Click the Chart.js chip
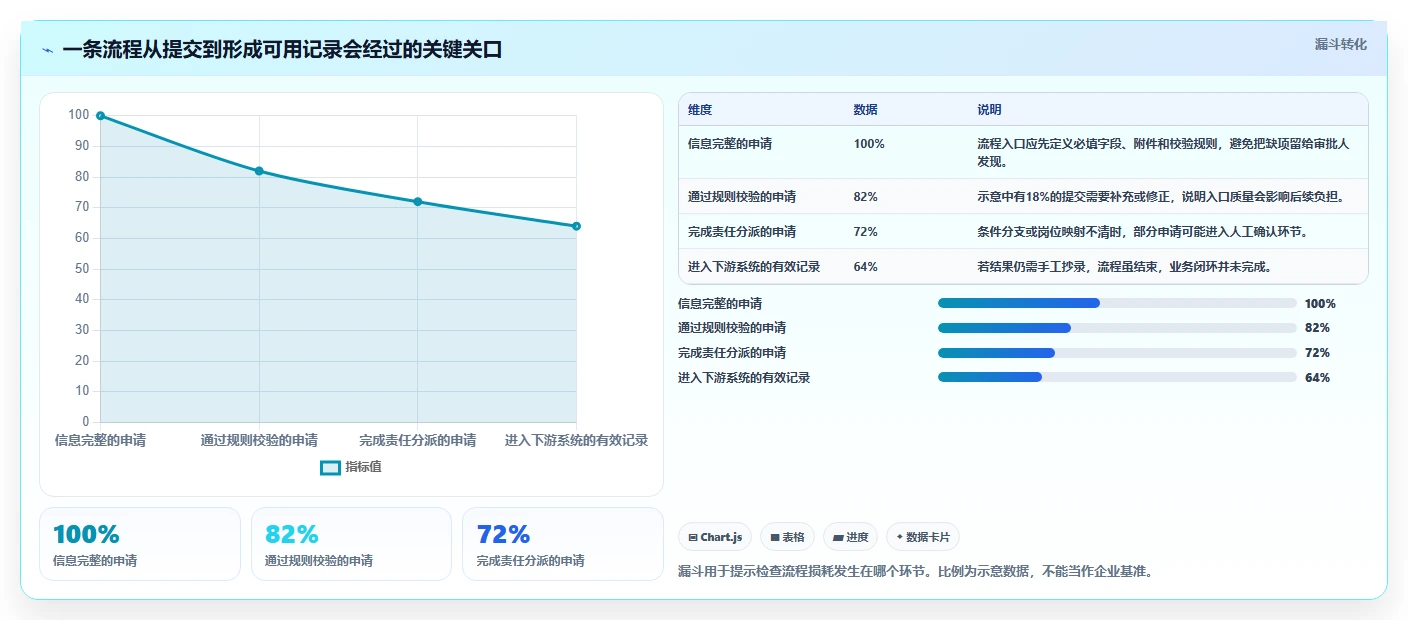The width and height of the screenshot is (1408, 620). [x=715, y=537]
